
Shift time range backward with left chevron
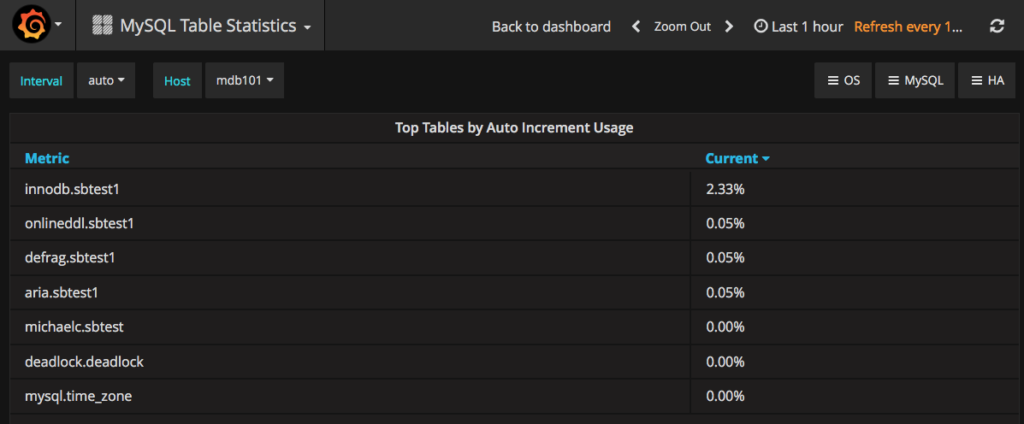635,27
